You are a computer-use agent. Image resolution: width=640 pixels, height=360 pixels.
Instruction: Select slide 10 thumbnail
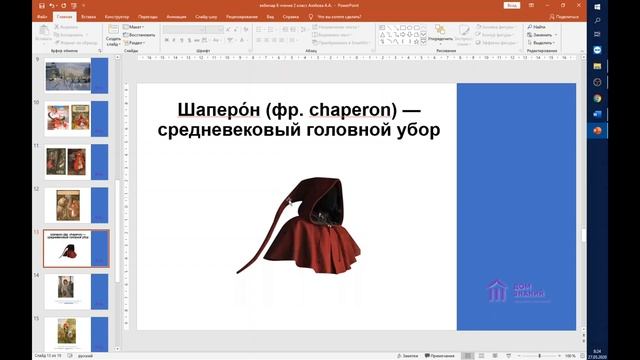point(76,119)
